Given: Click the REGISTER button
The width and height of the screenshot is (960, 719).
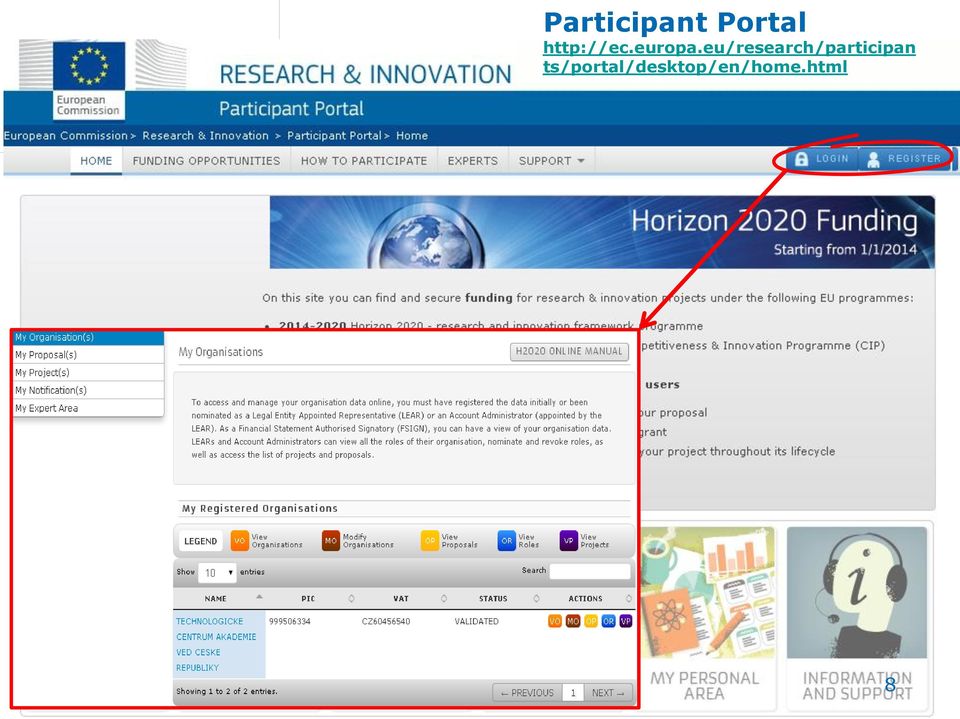Looking at the screenshot, I should point(904,159).
